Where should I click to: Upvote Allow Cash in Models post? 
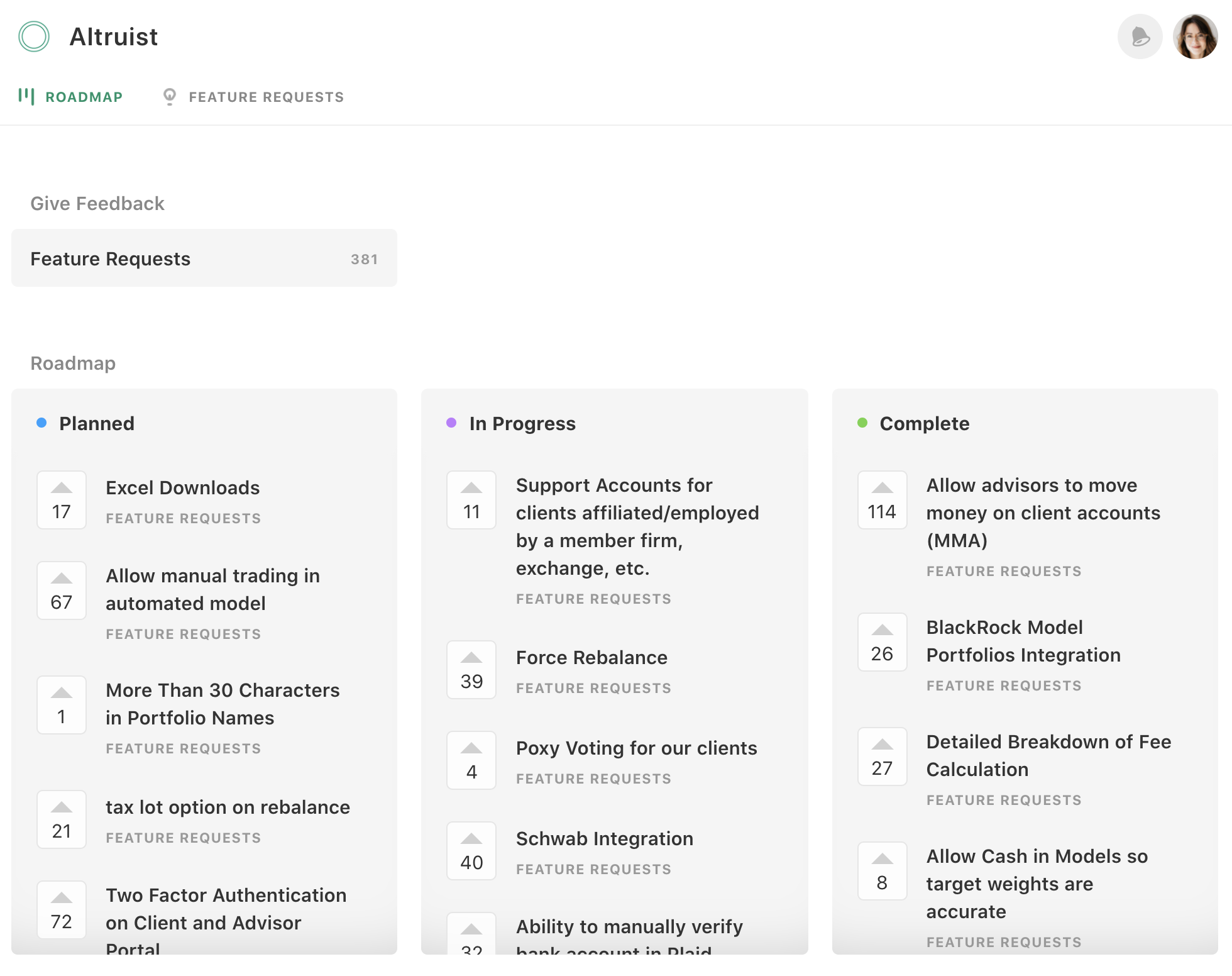pyautogui.click(x=883, y=871)
